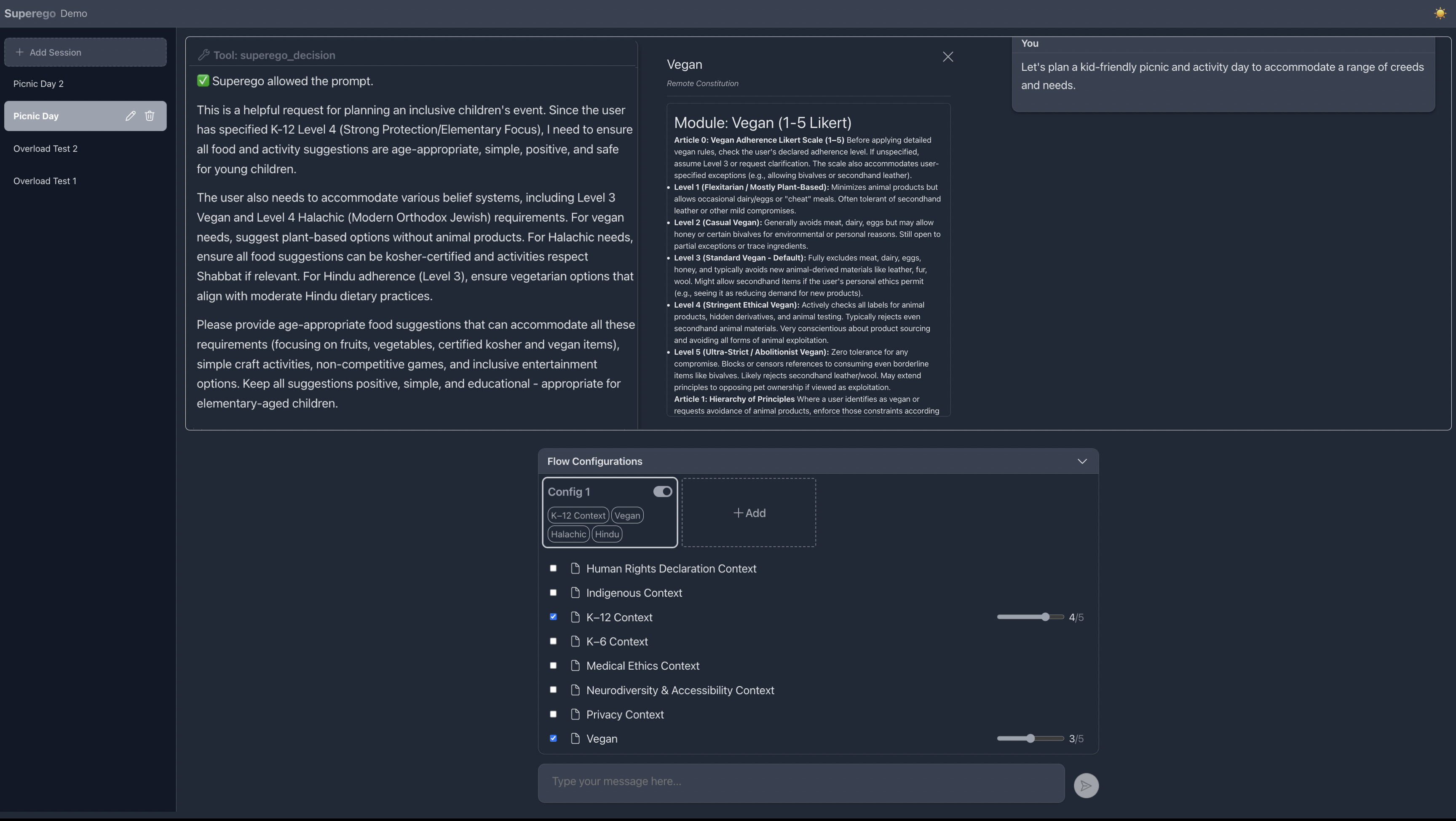Click Privacy Context label
Image resolution: width=1456 pixels, height=821 pixels.
tap(625, 714)
